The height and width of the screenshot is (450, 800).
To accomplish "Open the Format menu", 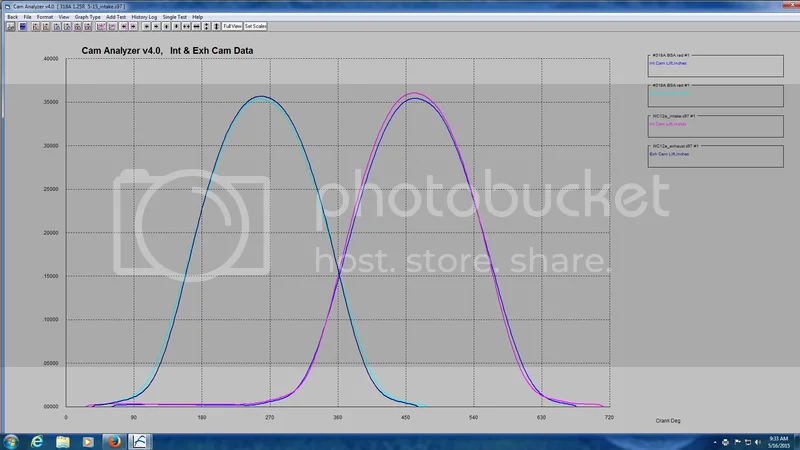I will pyautogui.click(x=45, y=17).
